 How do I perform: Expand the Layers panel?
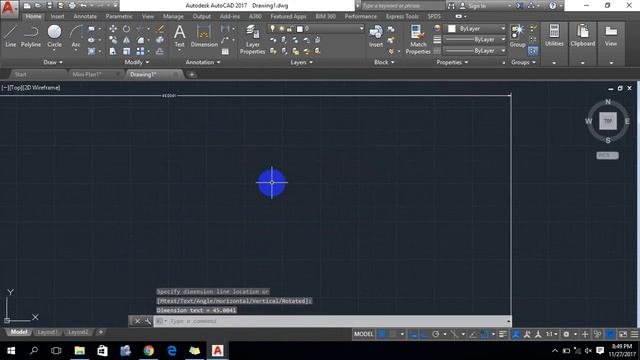tap(302, 62)
